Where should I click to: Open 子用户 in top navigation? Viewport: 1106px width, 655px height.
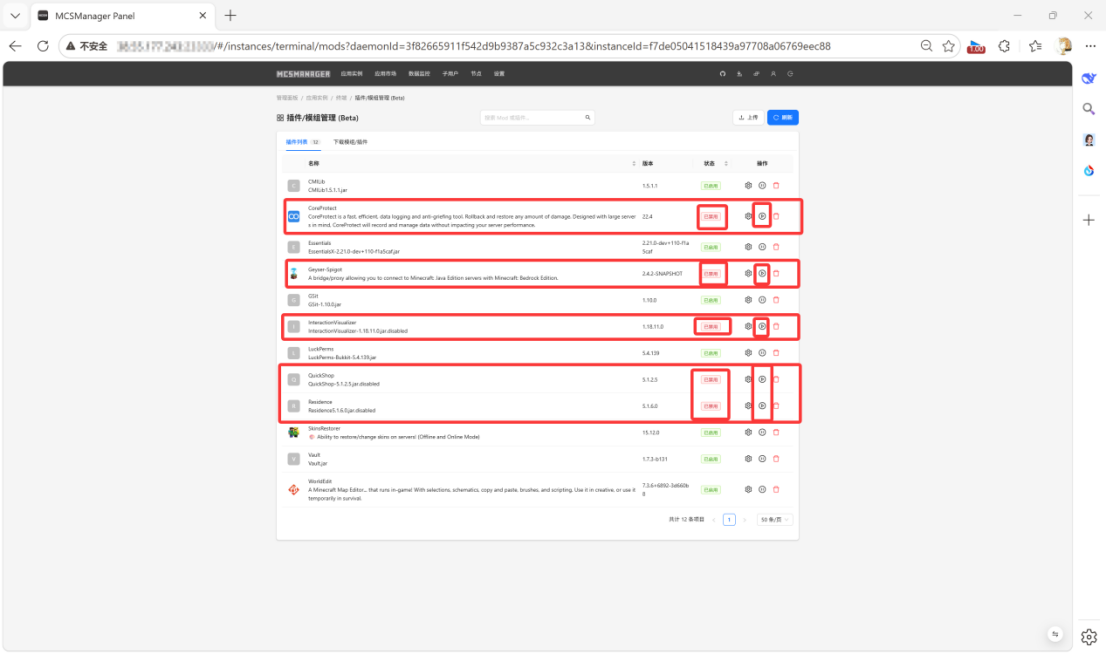click(450, 73)
